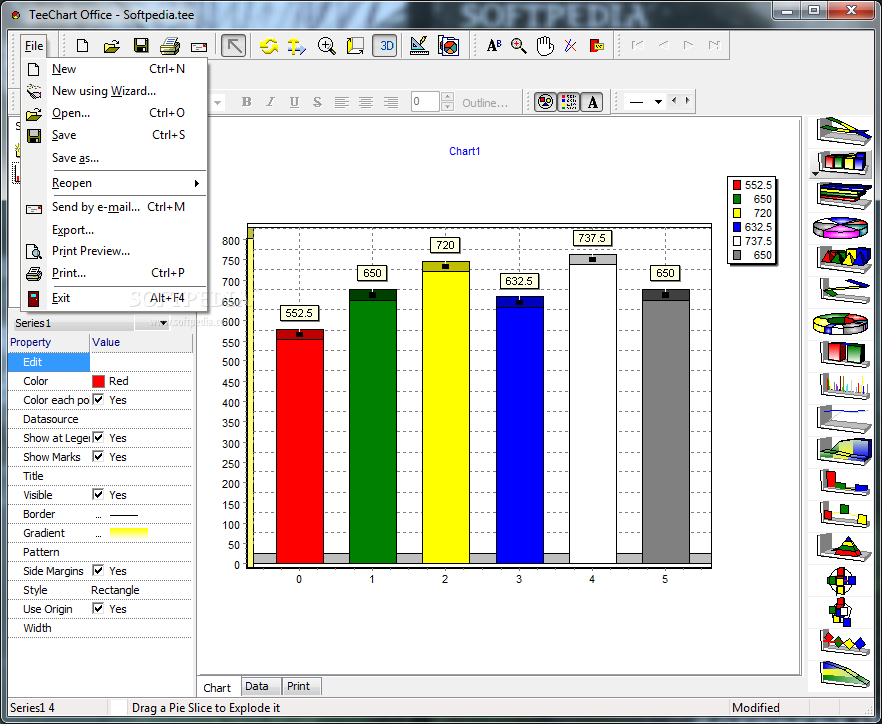Click the Open folder toolbar icon
882x724 pixels.
[x=111, y=46]
